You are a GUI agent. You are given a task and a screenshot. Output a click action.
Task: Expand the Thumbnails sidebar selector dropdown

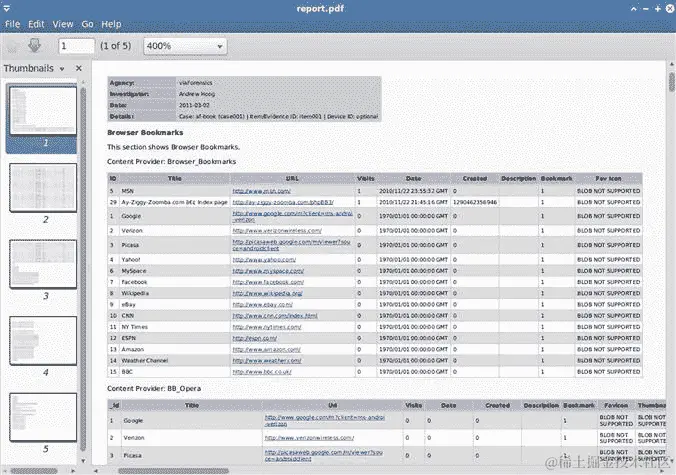point(62,69)
